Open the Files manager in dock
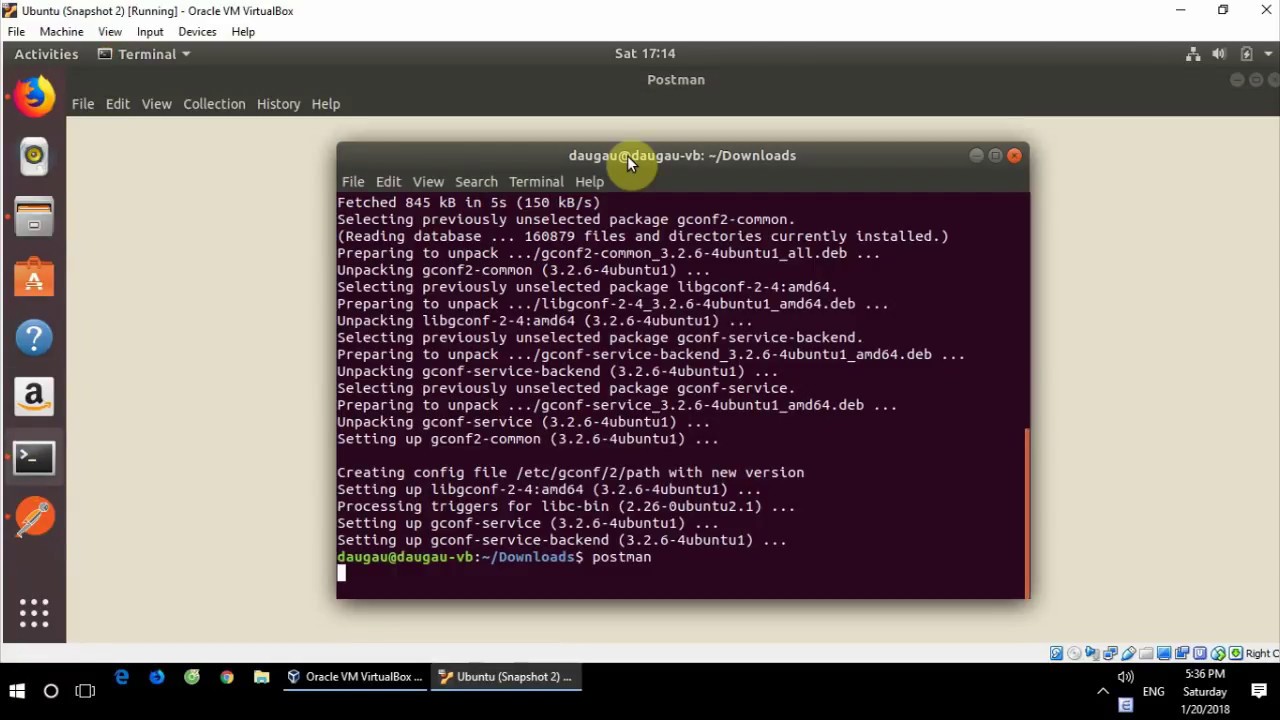This screenshot has height=720, width=1280. (x=34, y=217)
